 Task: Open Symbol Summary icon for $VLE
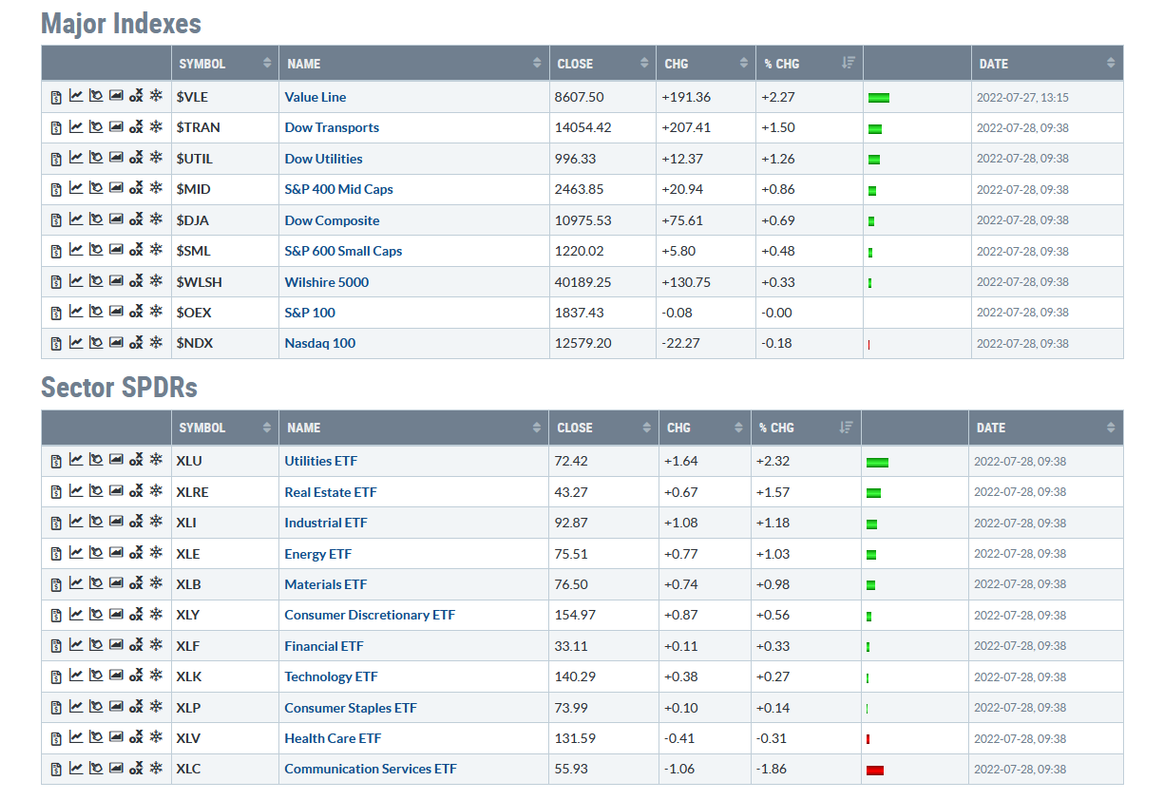pyautogui.click(x=56, y=97)
